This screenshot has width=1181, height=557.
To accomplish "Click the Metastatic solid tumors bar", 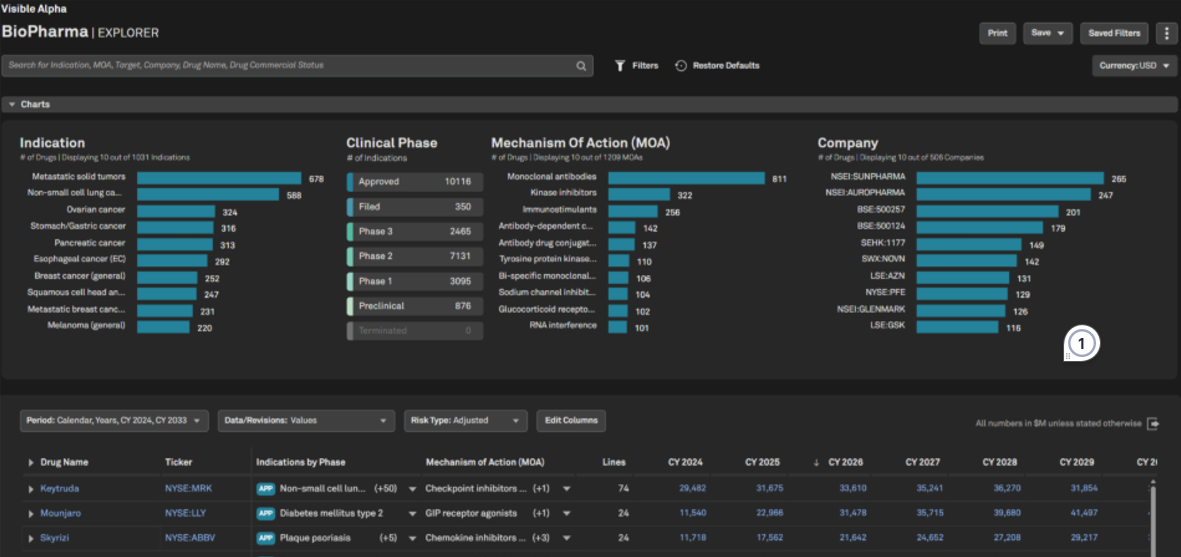I will 218,178.
